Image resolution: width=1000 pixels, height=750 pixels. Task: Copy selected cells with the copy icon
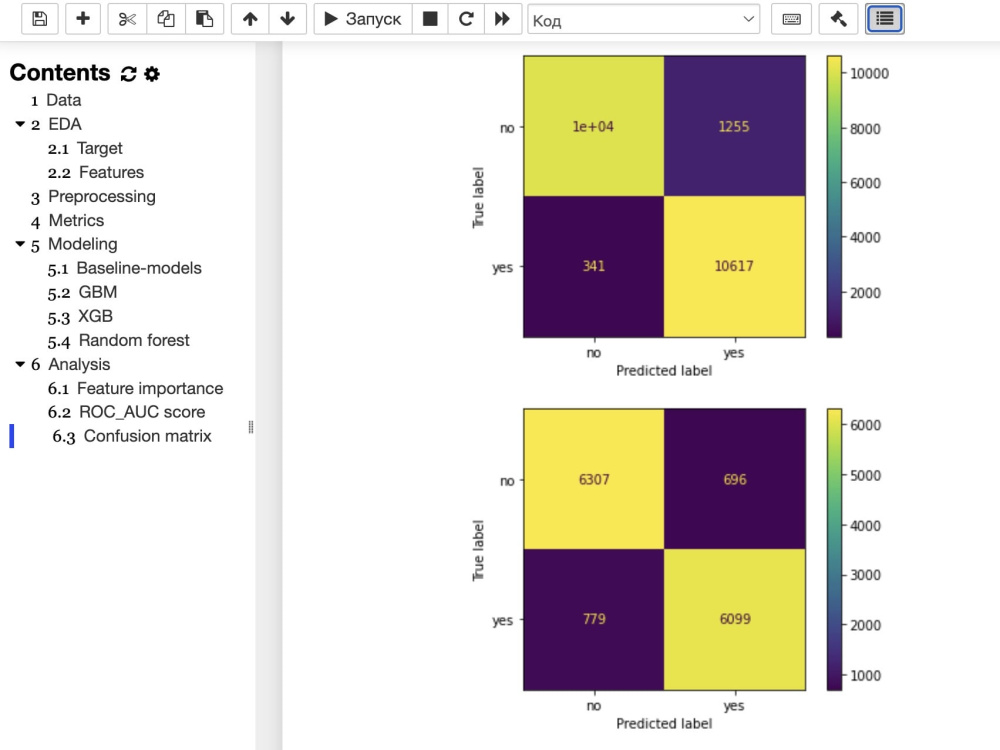pyautogui.click(x=166, y=18)
